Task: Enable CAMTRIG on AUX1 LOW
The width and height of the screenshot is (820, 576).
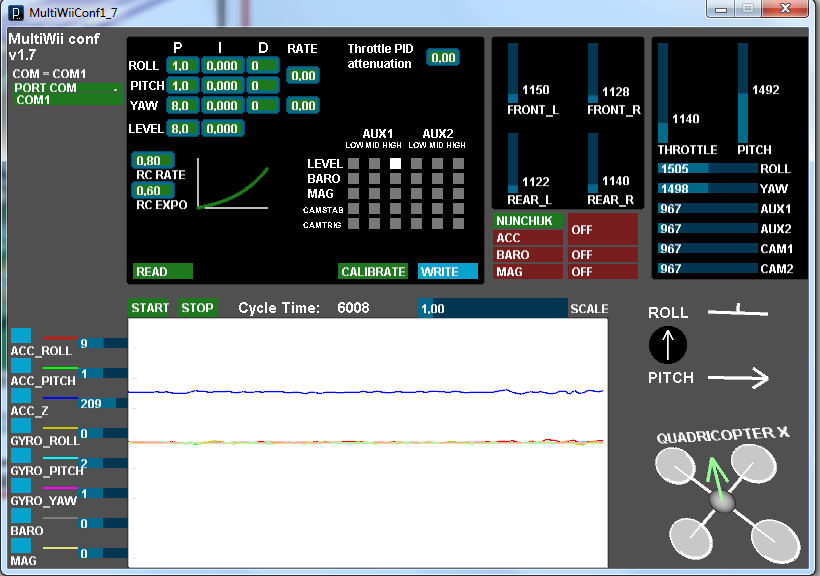Action: [354, 224]
